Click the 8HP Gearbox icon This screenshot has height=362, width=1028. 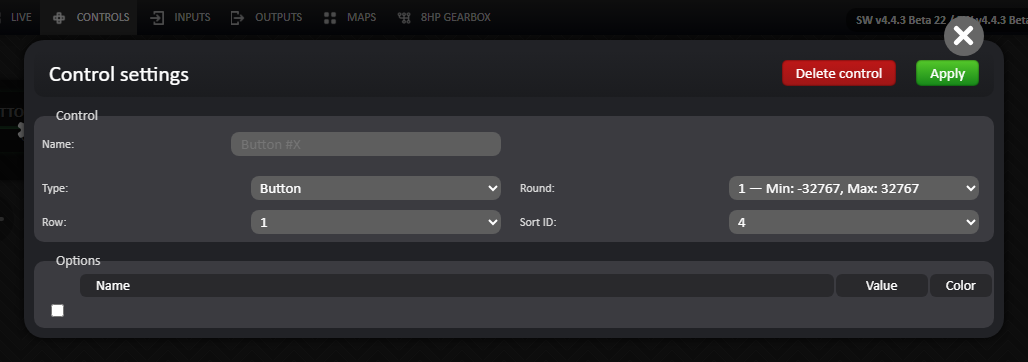pyautogui.click(x=405, y=18)
